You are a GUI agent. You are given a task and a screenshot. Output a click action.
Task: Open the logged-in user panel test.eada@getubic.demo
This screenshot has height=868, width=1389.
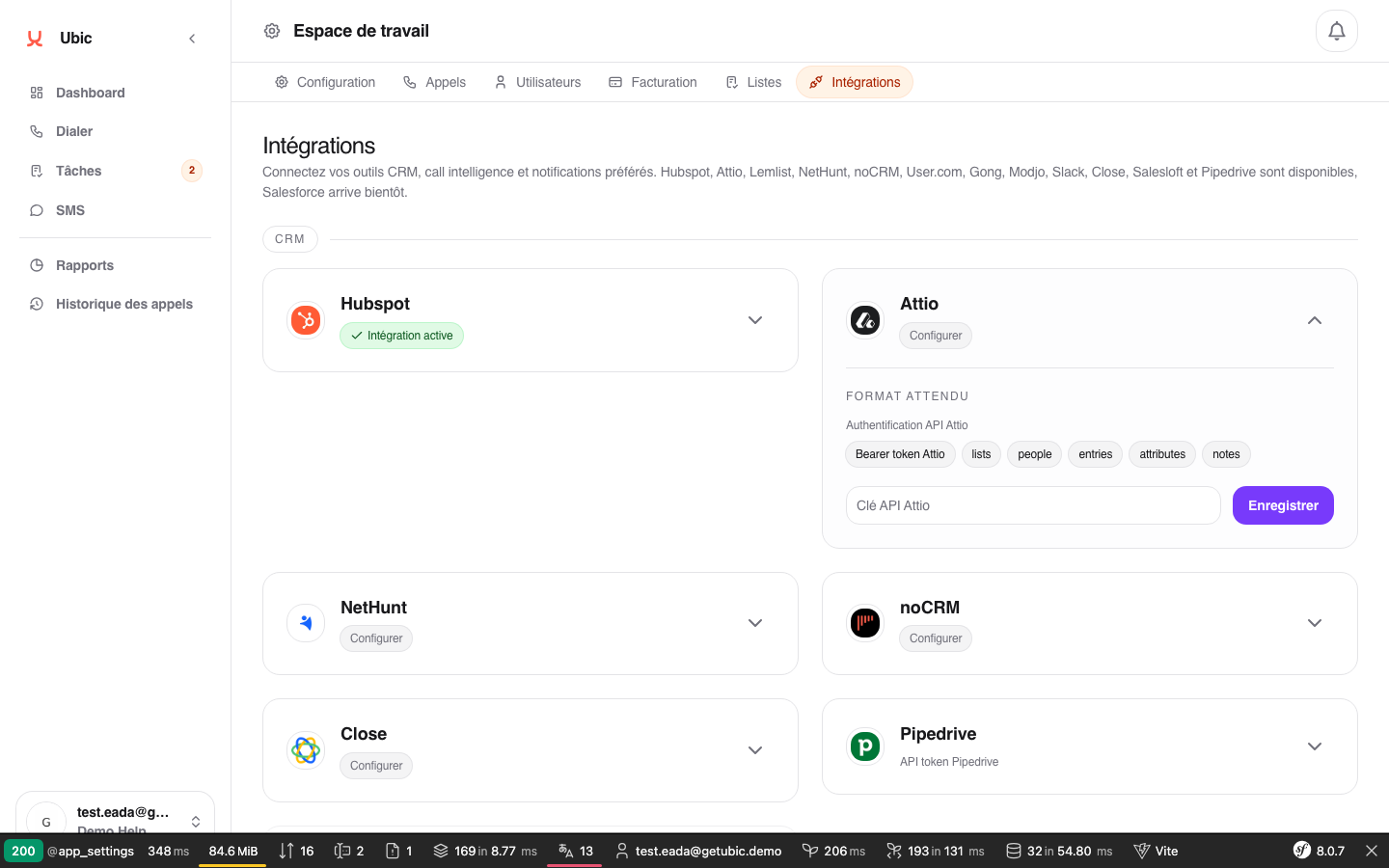click(698, 851)
